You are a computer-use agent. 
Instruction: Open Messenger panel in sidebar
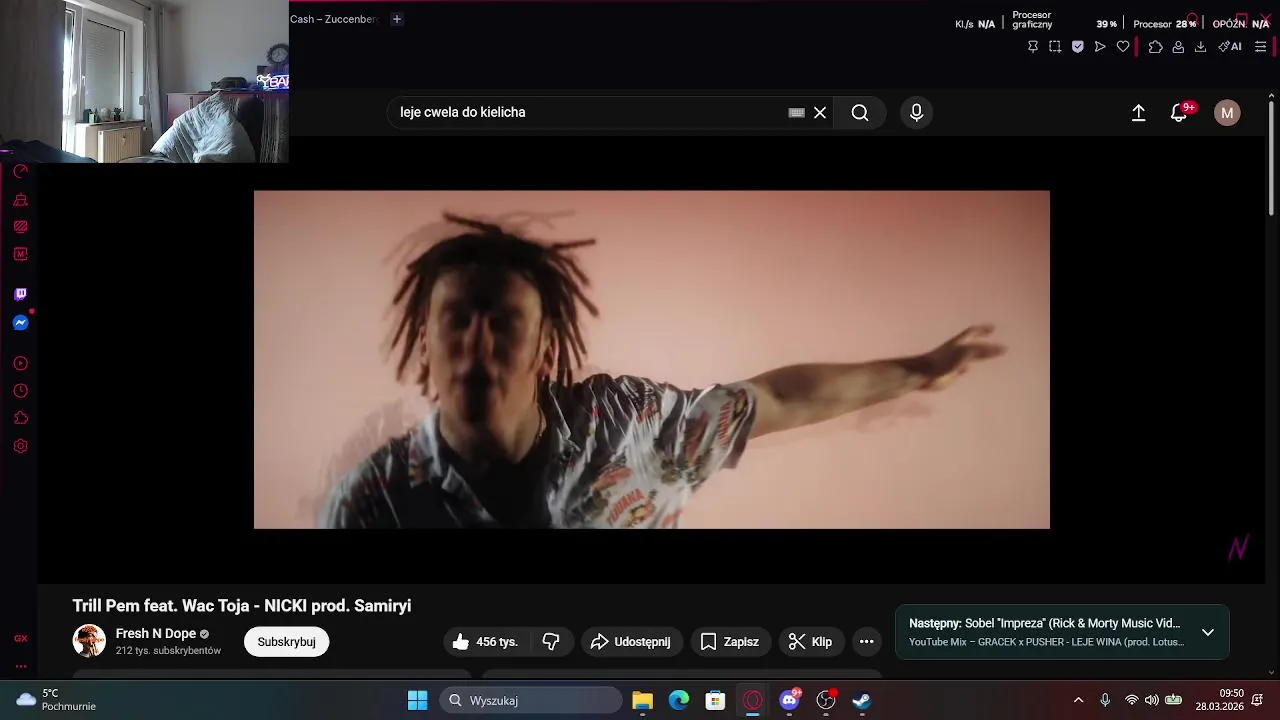(20, 323)
